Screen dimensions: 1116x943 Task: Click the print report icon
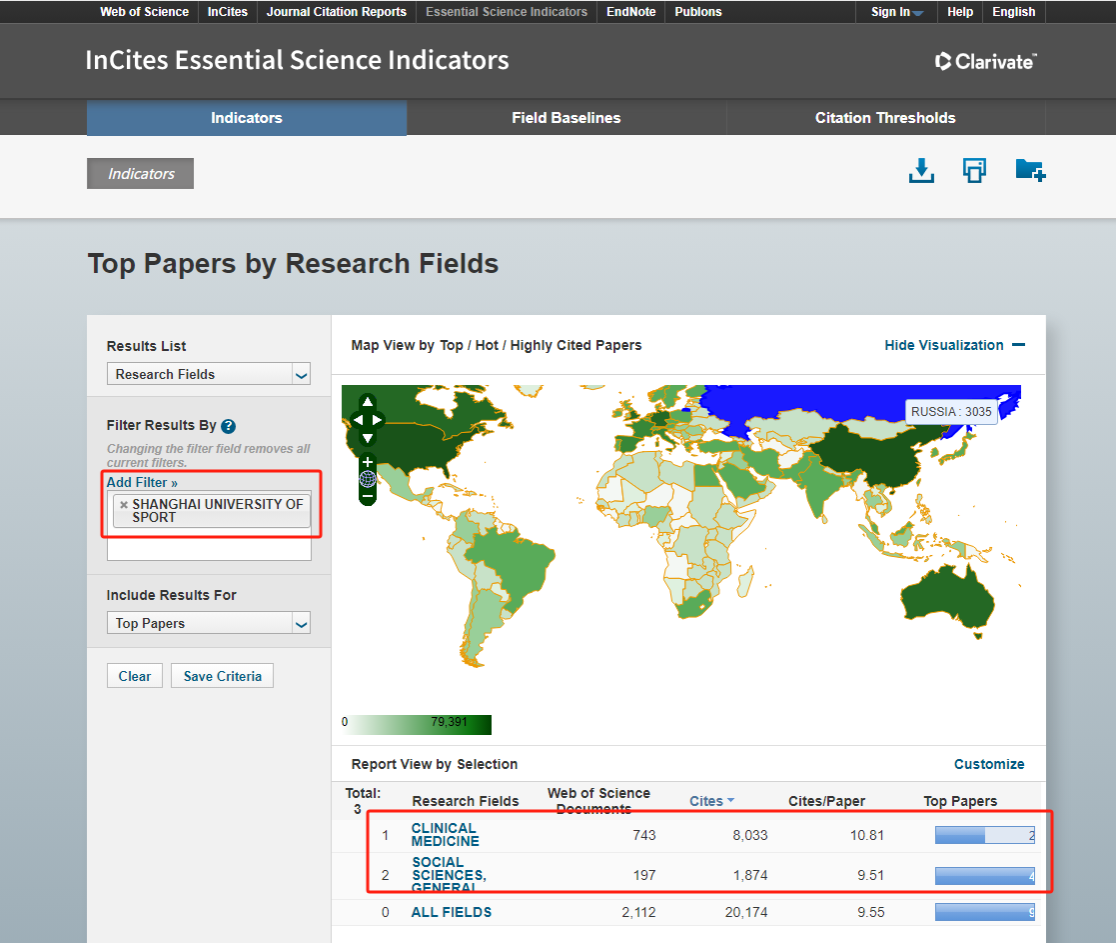[x=974, y=171]
